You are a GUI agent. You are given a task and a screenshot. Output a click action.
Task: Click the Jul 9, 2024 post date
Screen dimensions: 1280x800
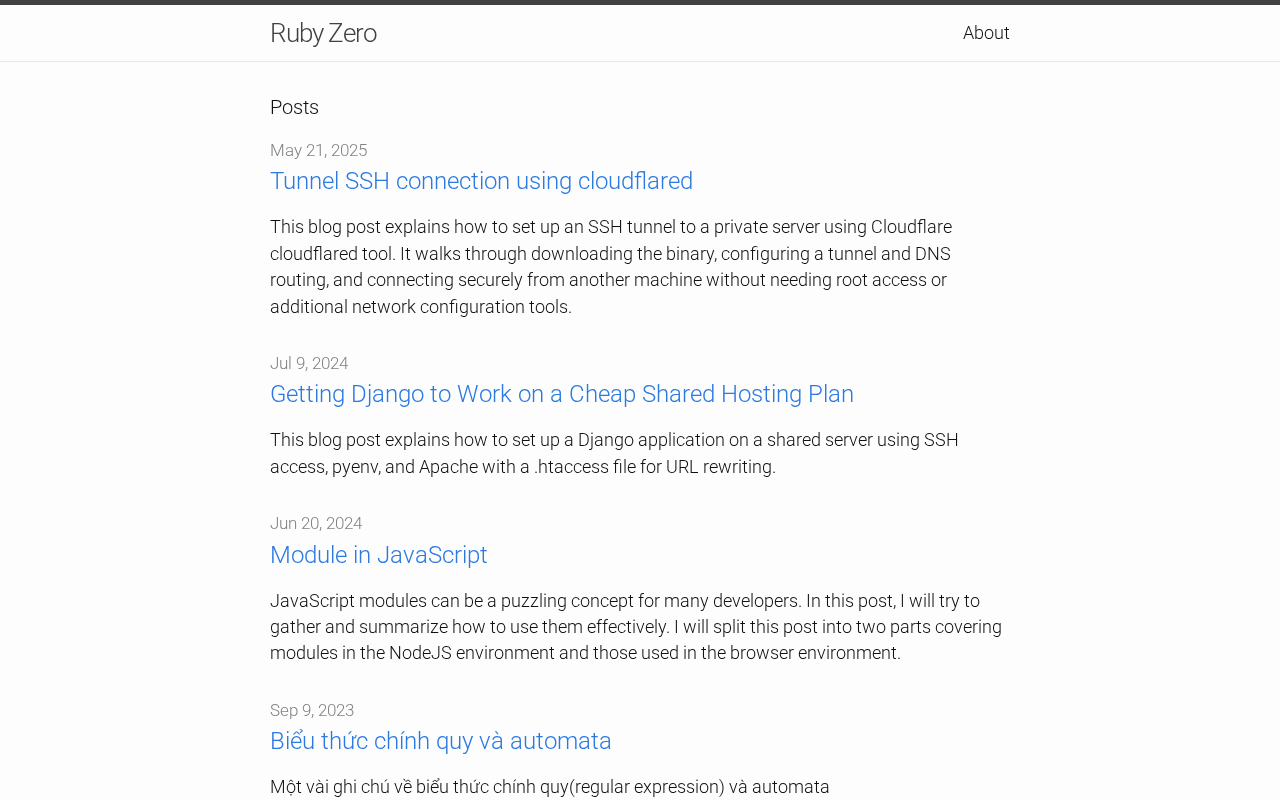pyautogui.click(x=309, y=363)
